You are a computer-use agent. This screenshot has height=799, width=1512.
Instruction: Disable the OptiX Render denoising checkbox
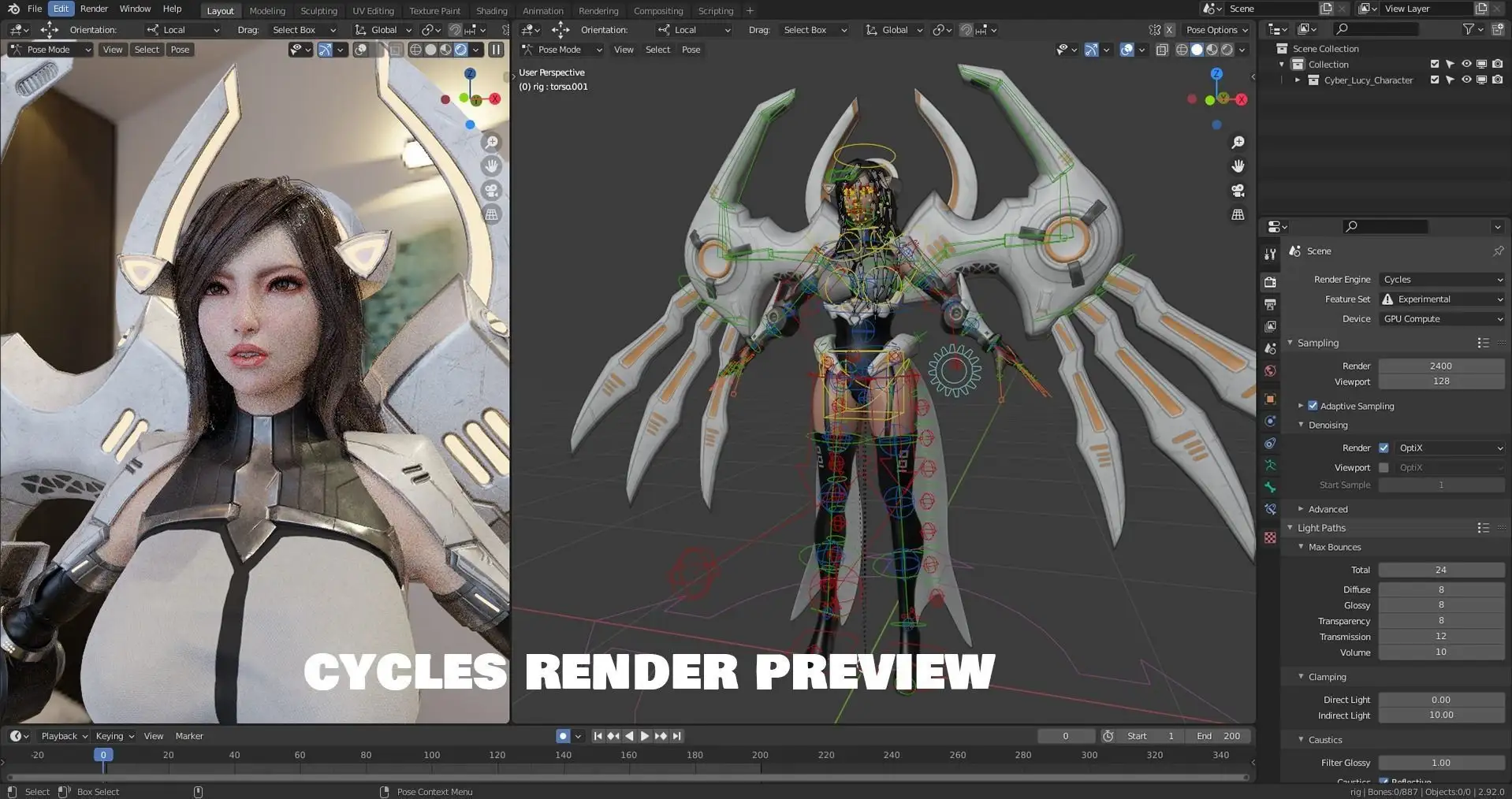[1384, 448]
